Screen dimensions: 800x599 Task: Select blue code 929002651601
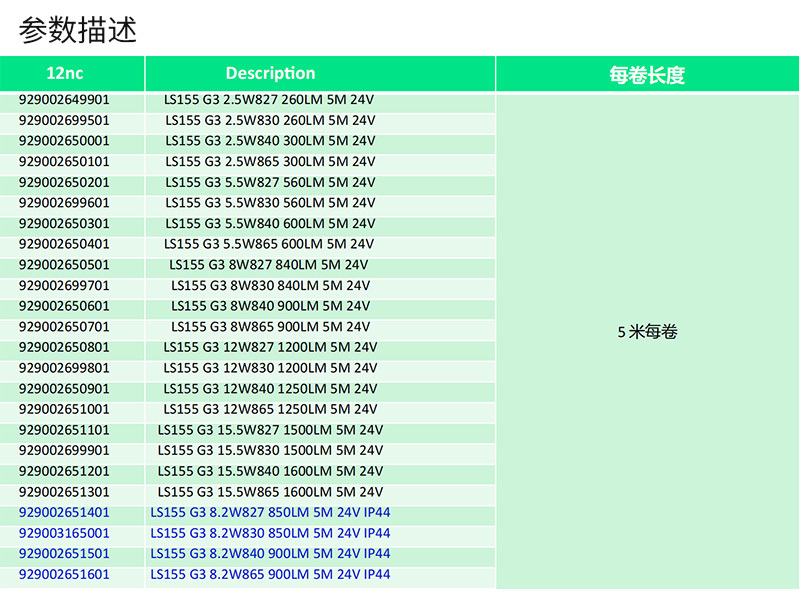[64, 575]
